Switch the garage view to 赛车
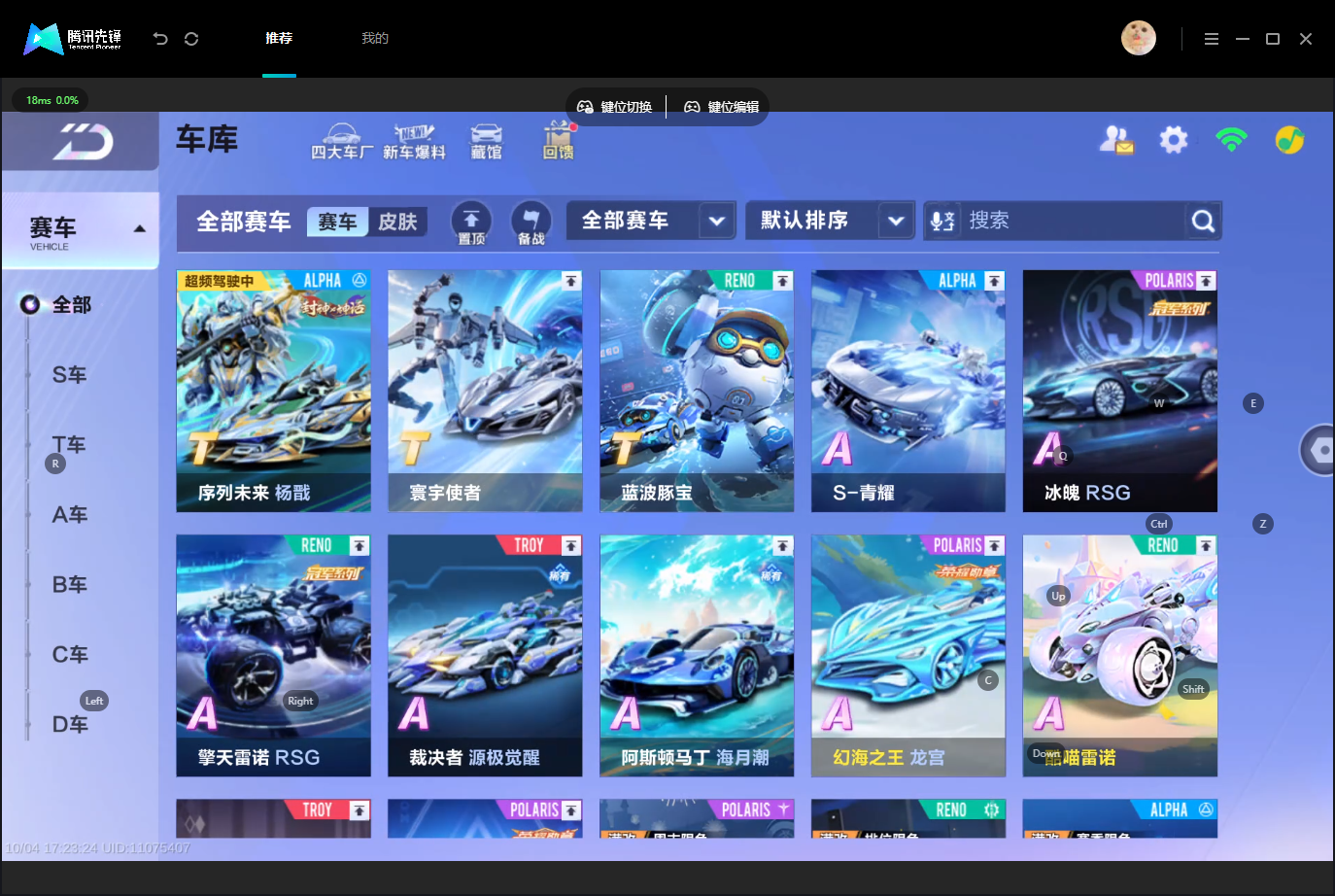Image resolution: width=1335 pixels, height=896 pixels. [337, 222]
